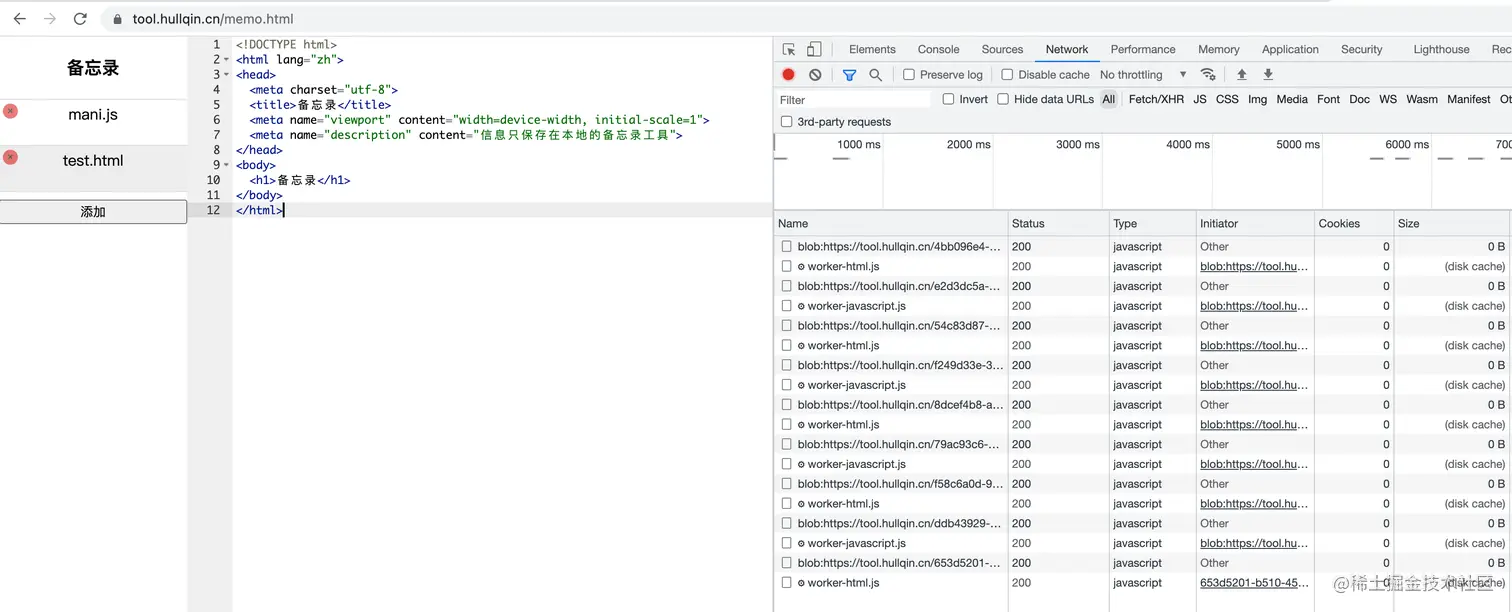Image resolution: width=1512 pixels, height=612 pixels.
Task: Toggle the device toolbar icon
Action: [x=814, y=49]
